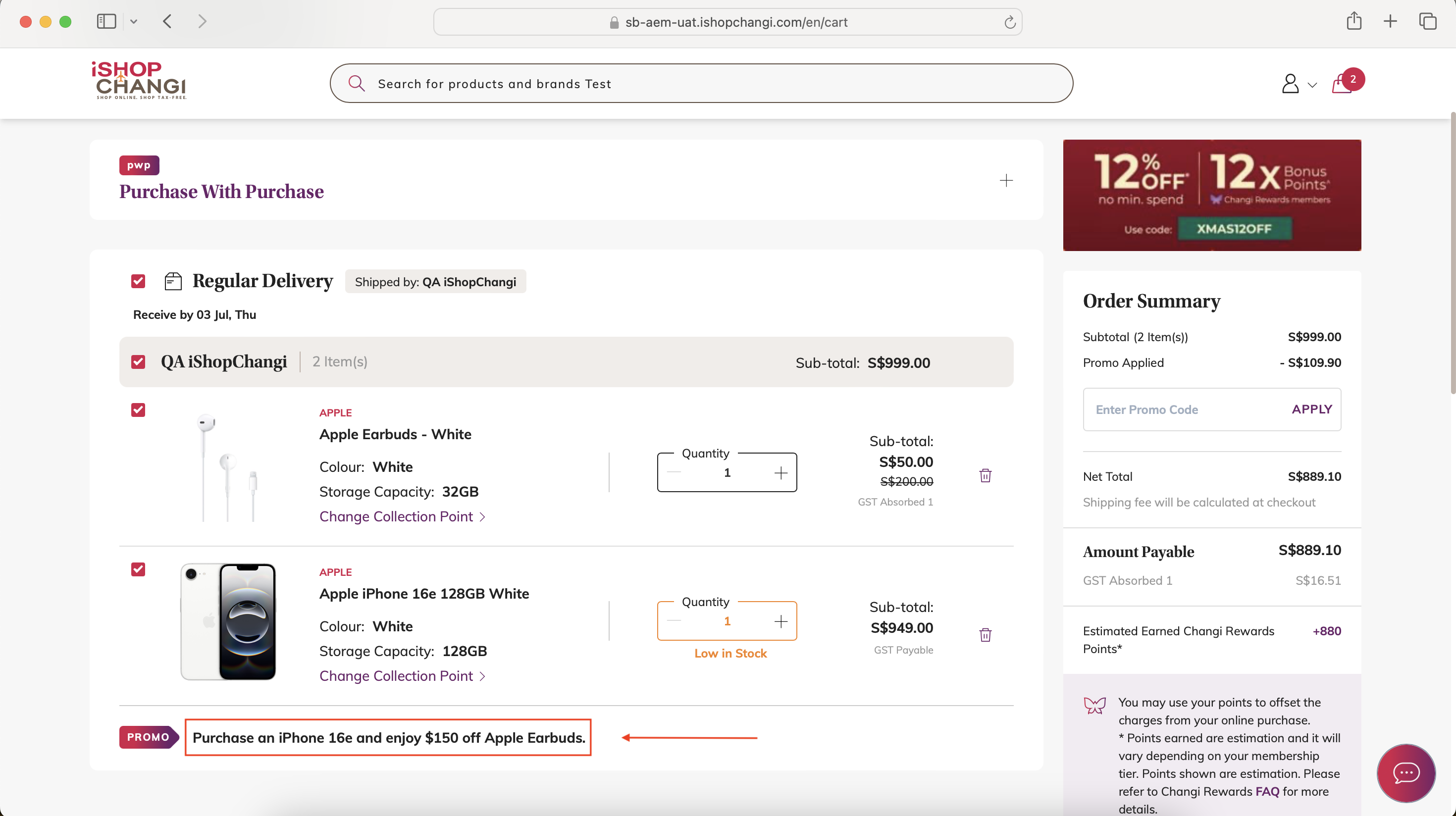Click the Changi Rewards butterfly icon
The width and height of the screenshot is (1456, 816).
tap(1094, 705)
